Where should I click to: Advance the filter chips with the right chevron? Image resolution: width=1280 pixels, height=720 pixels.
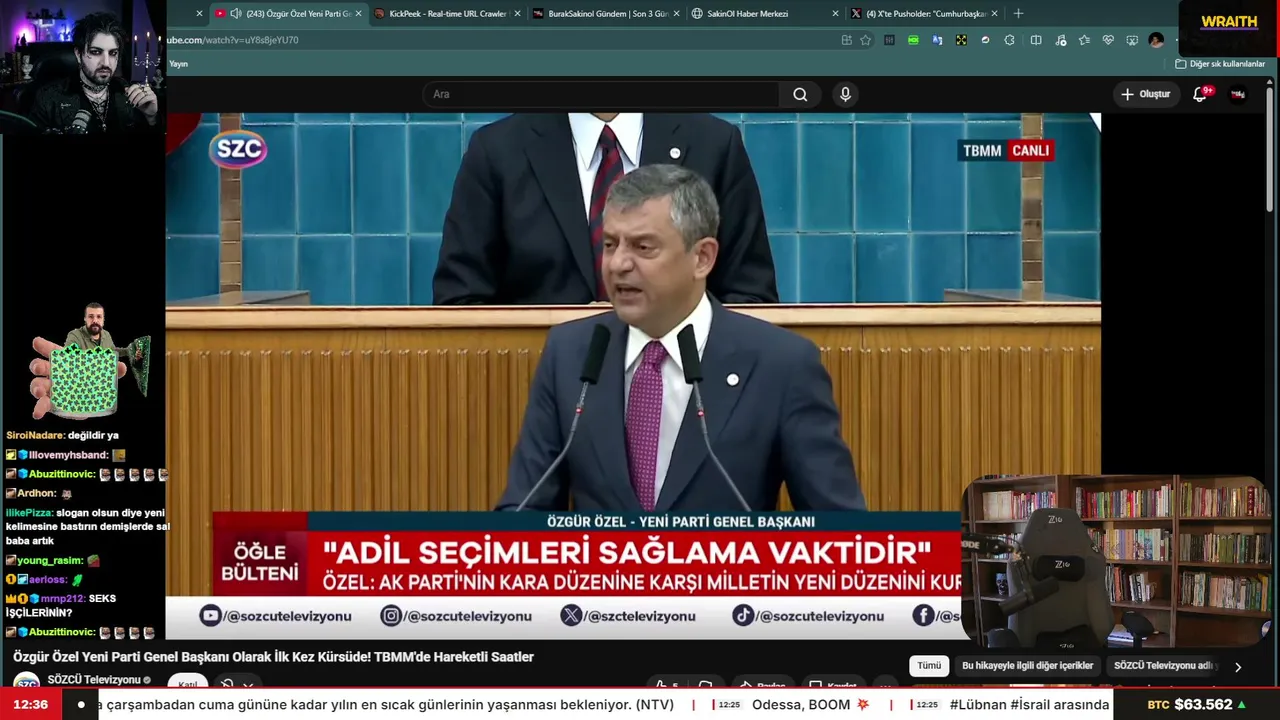tap(1238, 667)
